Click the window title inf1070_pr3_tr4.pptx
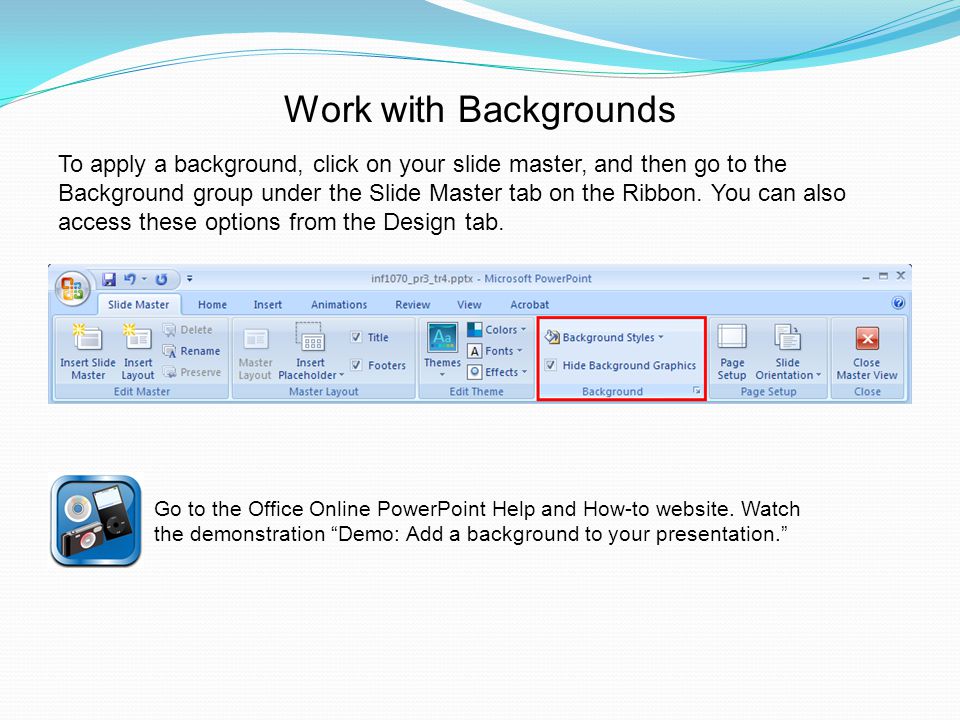Screen dimensions: 960x720 coord(422,279)
